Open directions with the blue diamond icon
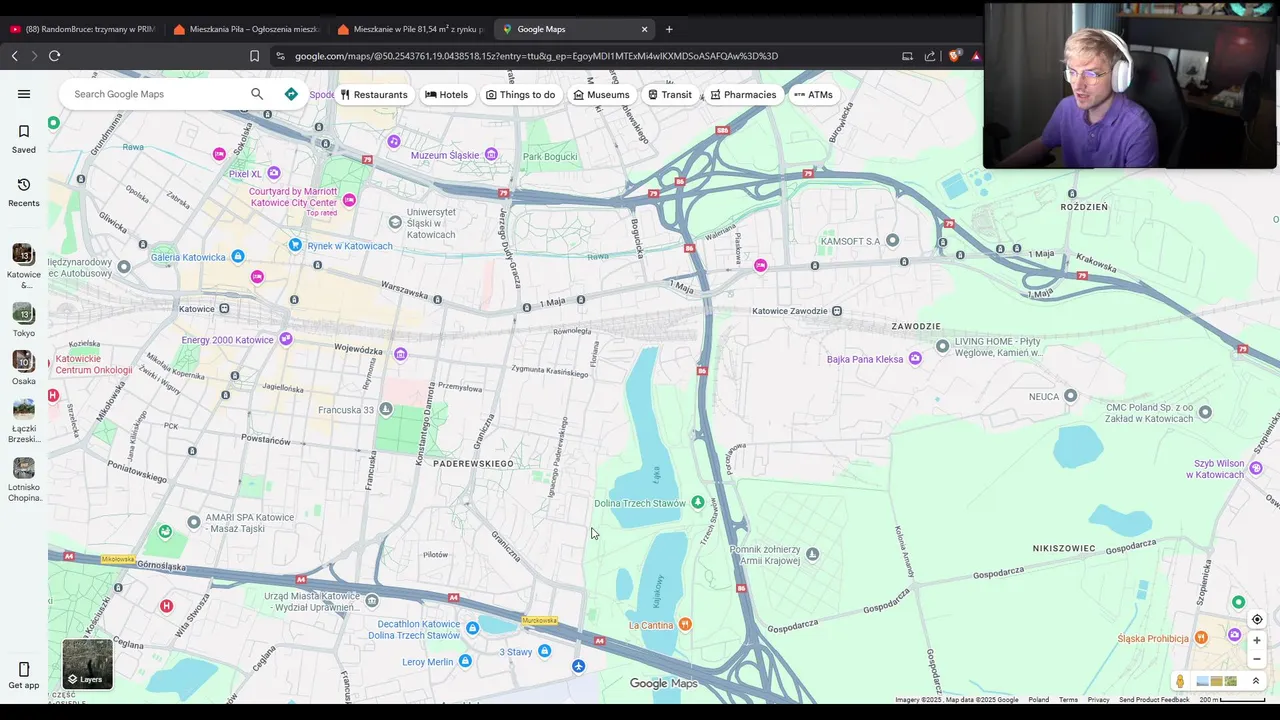This screenshot has width=1280, height=720. [291, 94]
